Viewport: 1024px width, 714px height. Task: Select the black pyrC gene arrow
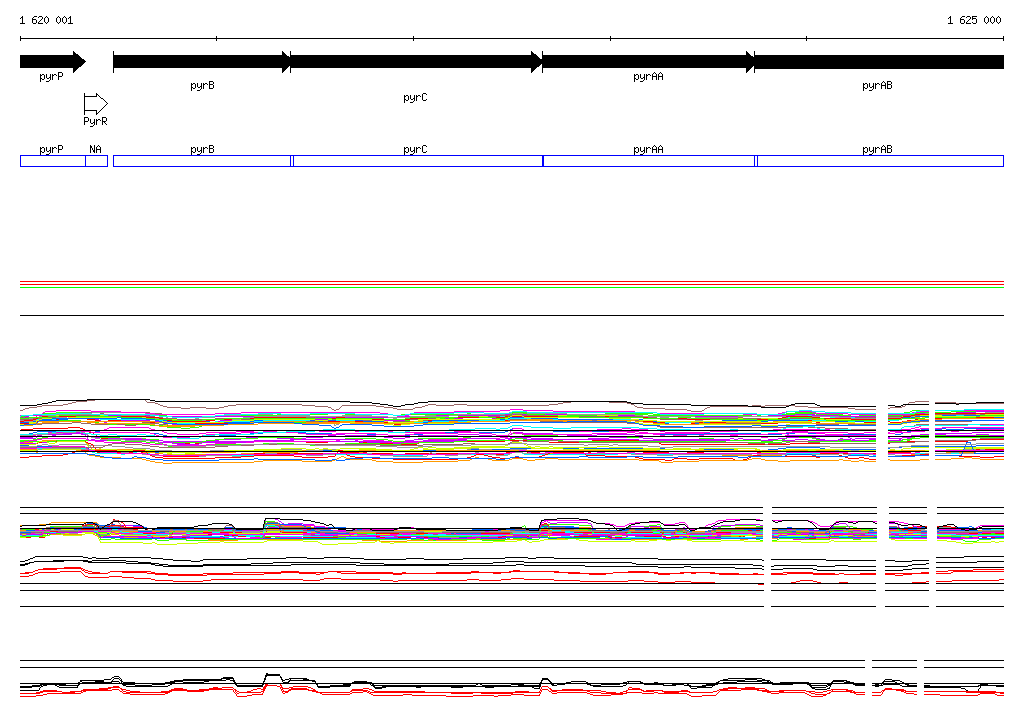[415, 62]
